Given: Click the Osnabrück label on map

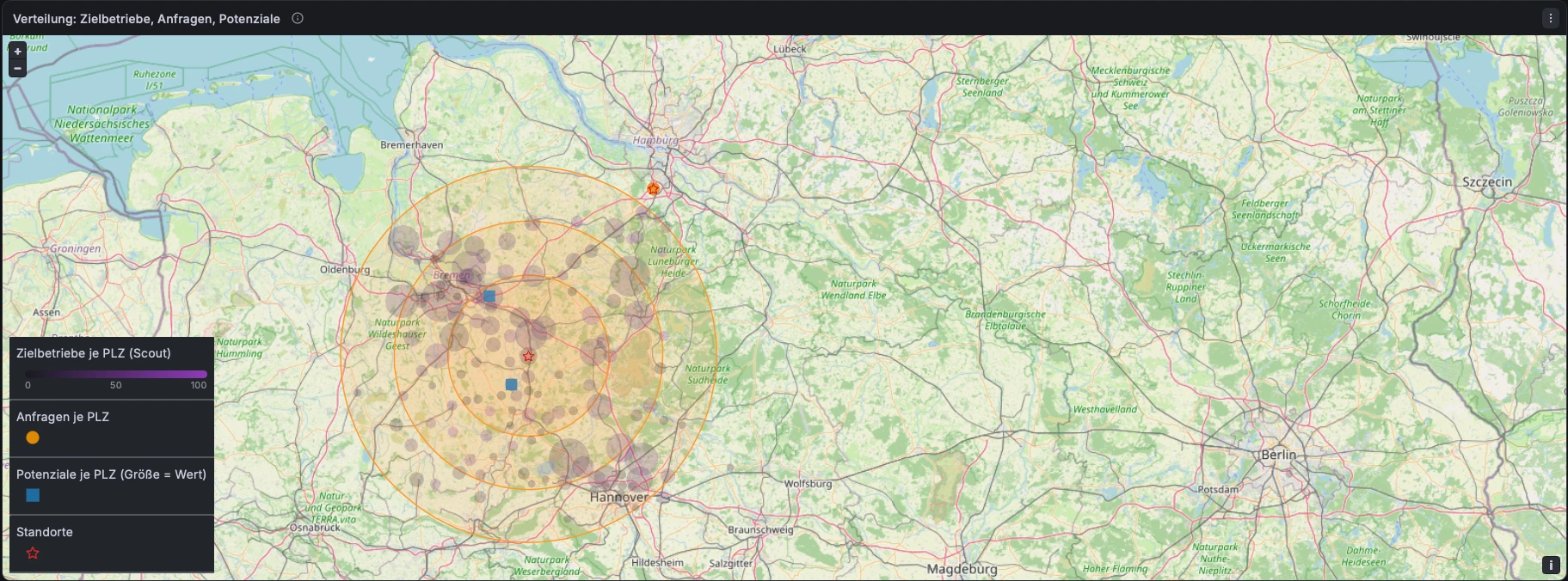Looking at the screenshot, I should coord(315,528).
